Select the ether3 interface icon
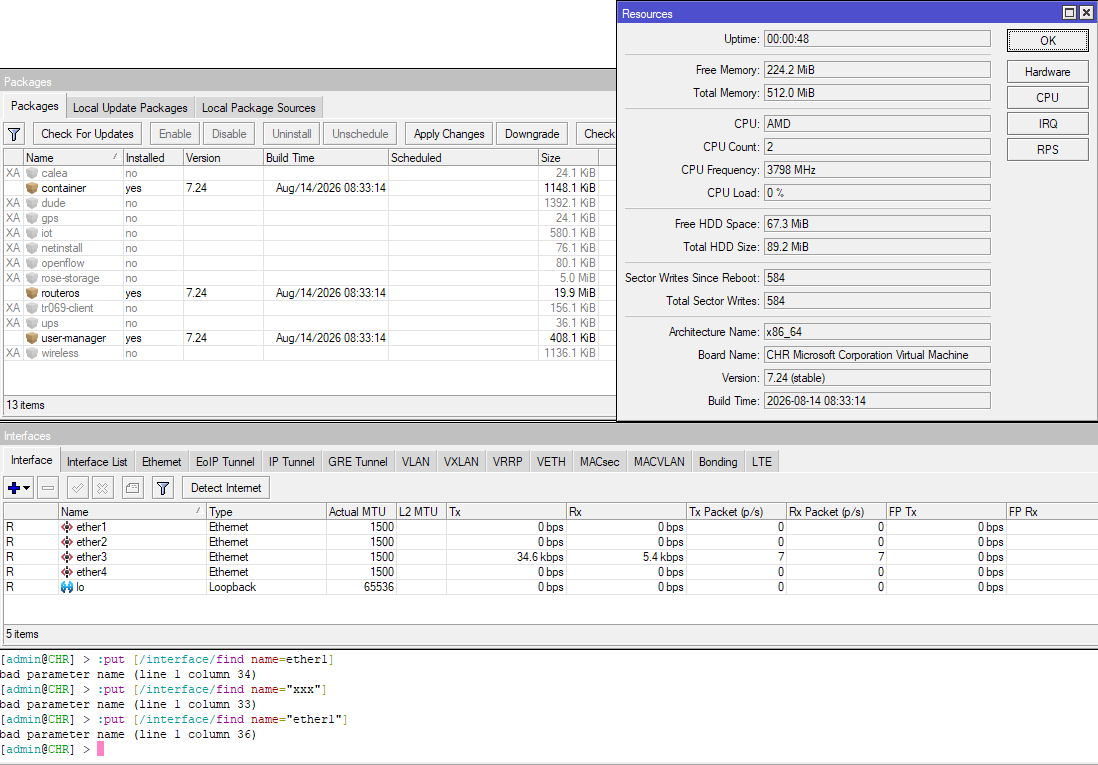Image resolution: width=1098 pixels, height=765 pixels. click(67, 557)
